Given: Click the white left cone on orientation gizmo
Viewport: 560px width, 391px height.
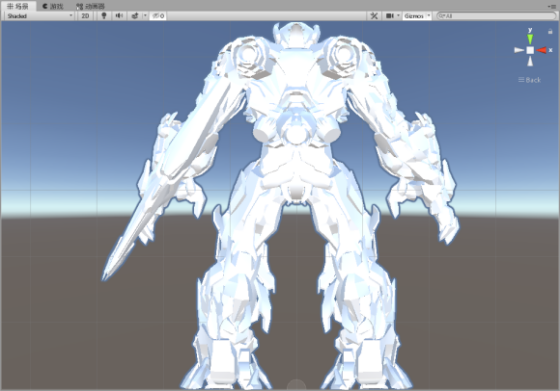Looking at the screenshot, I should tap(519, 50).
